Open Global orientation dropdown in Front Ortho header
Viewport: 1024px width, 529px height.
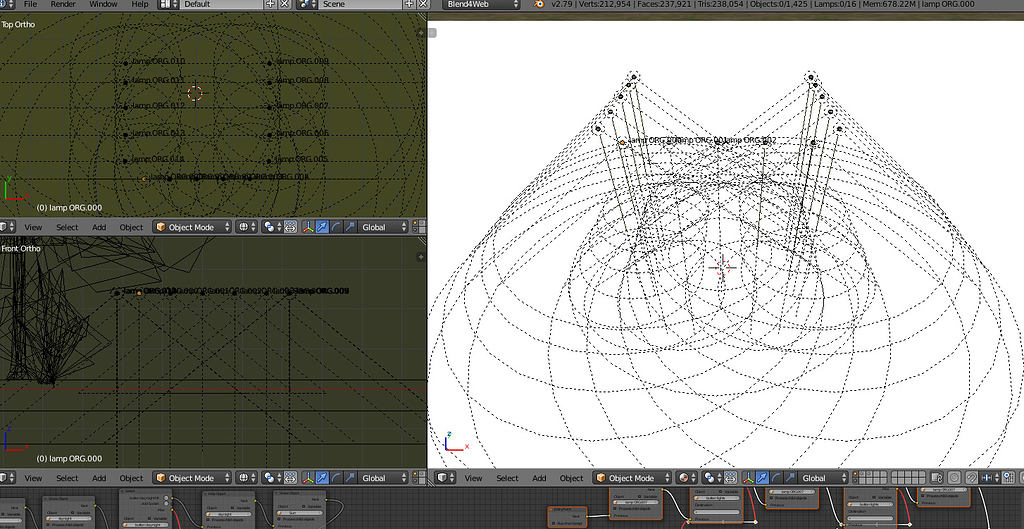pyautogui.click(x=384, y=478)
